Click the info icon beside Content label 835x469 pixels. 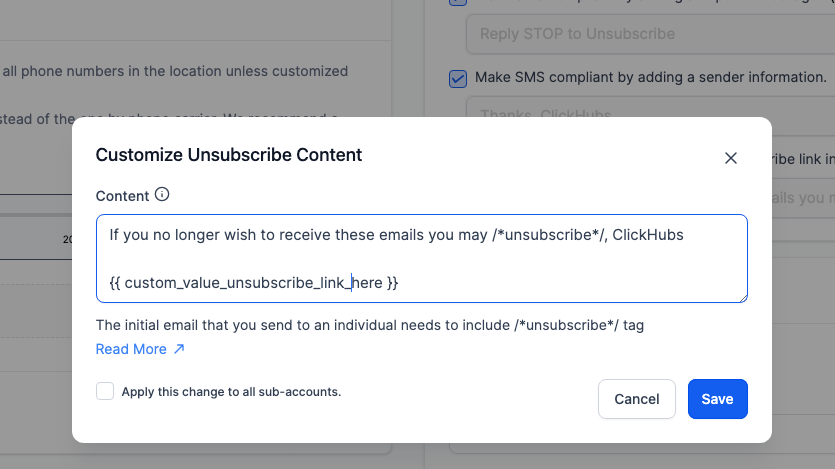point(162,194)
